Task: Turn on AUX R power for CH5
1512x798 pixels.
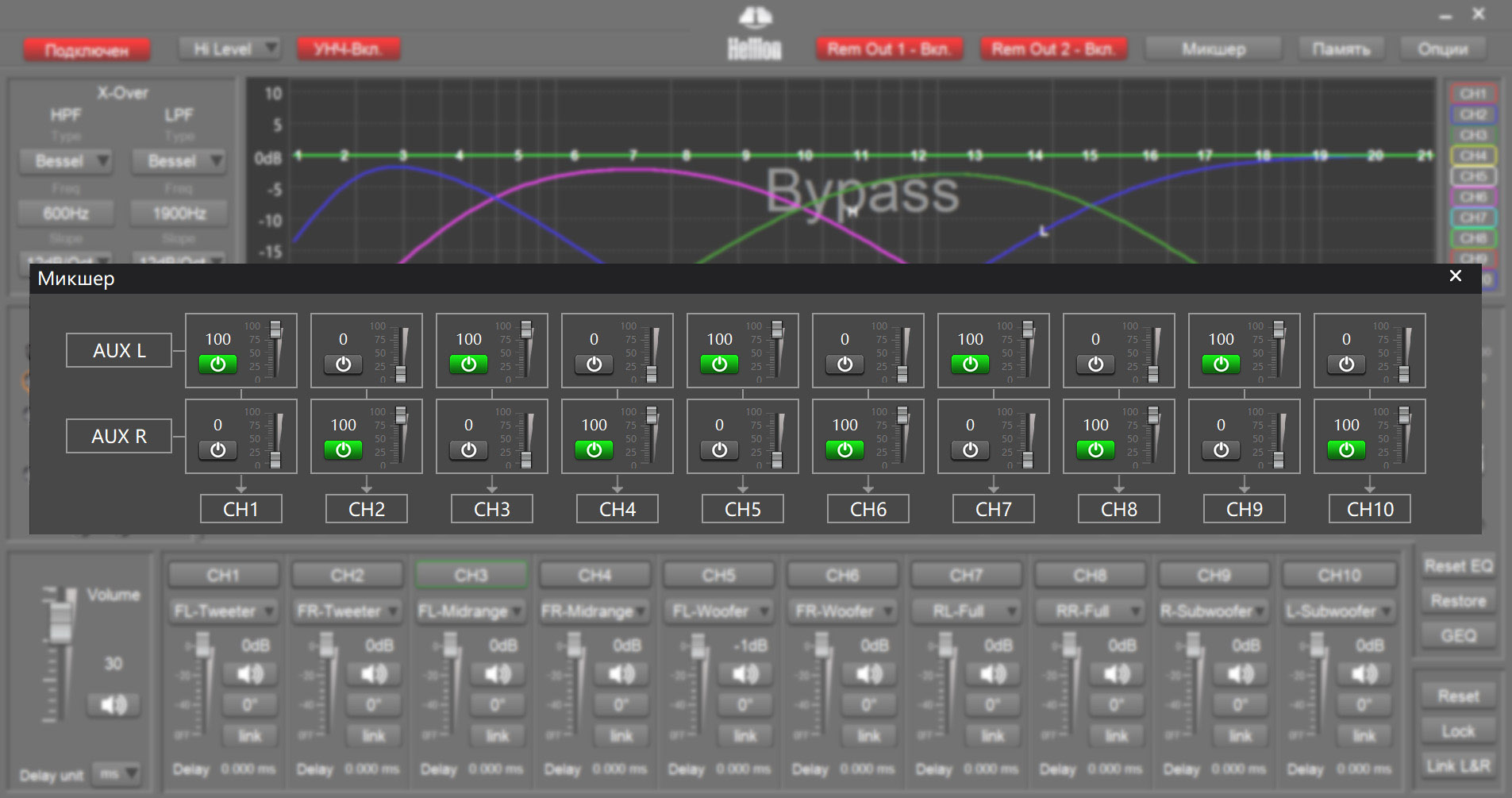Action: pyautogui.click(x=719, y=449)
